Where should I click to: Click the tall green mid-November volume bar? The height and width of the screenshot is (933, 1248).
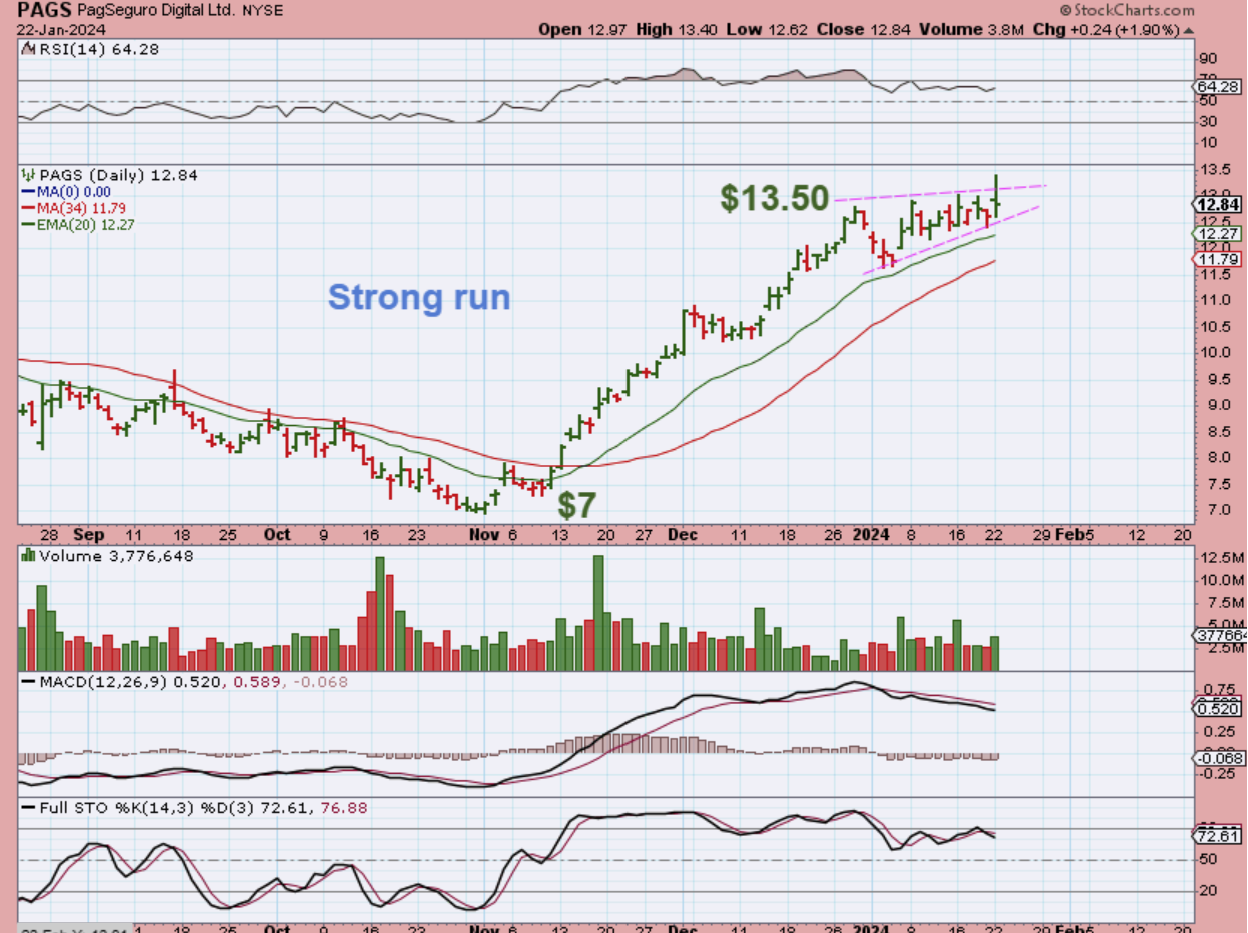click(598, 613)
